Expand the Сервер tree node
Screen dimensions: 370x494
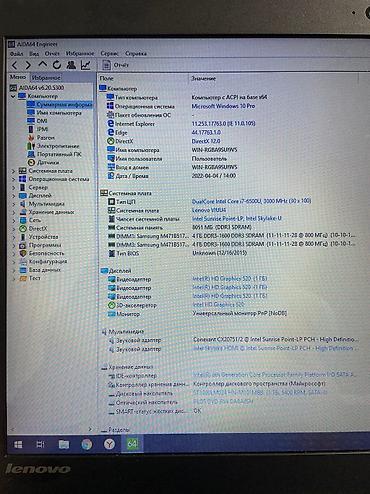pyautogui.click(x=13, y=188)
